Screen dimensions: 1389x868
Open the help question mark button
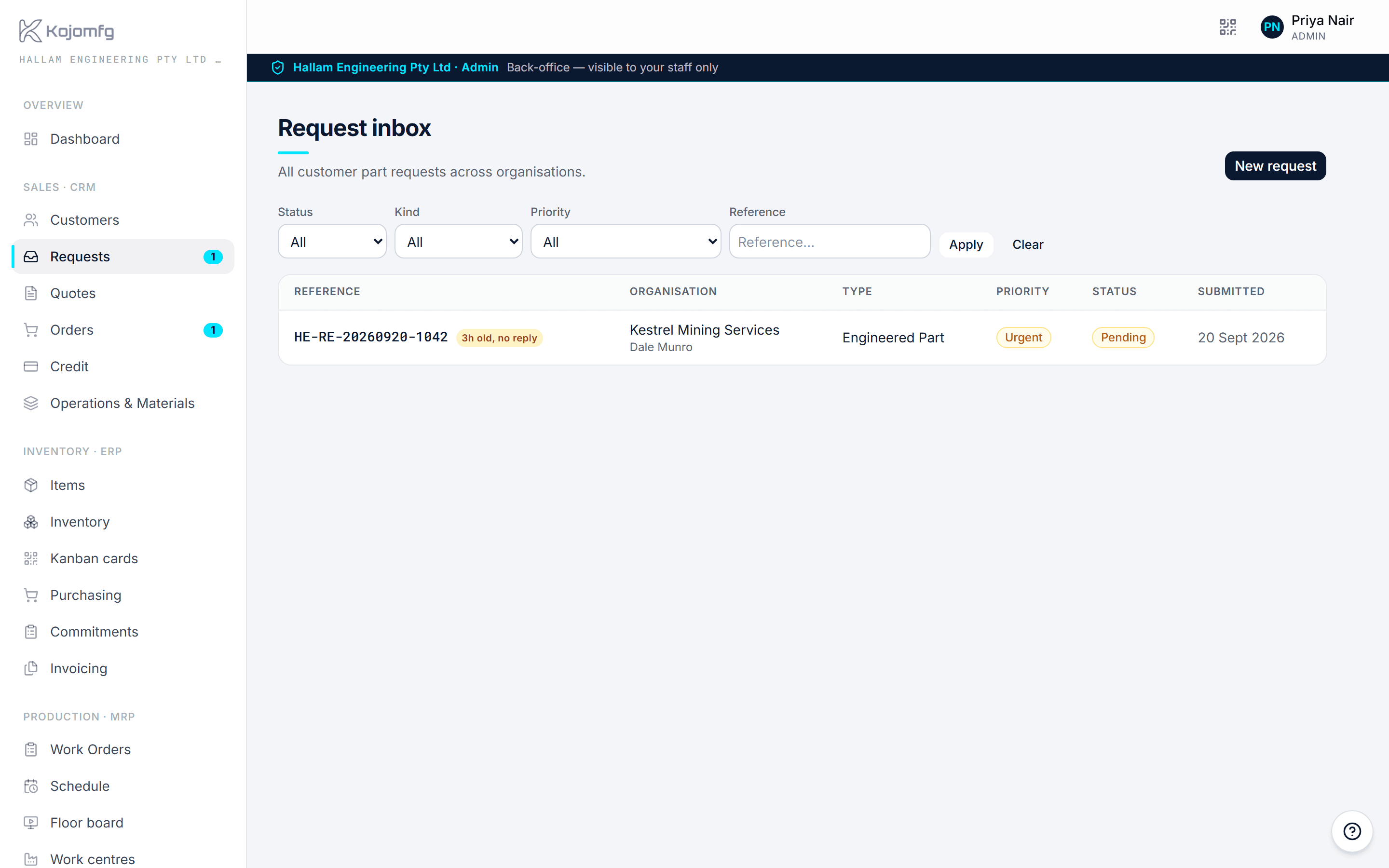click(x=1352, y=831)
